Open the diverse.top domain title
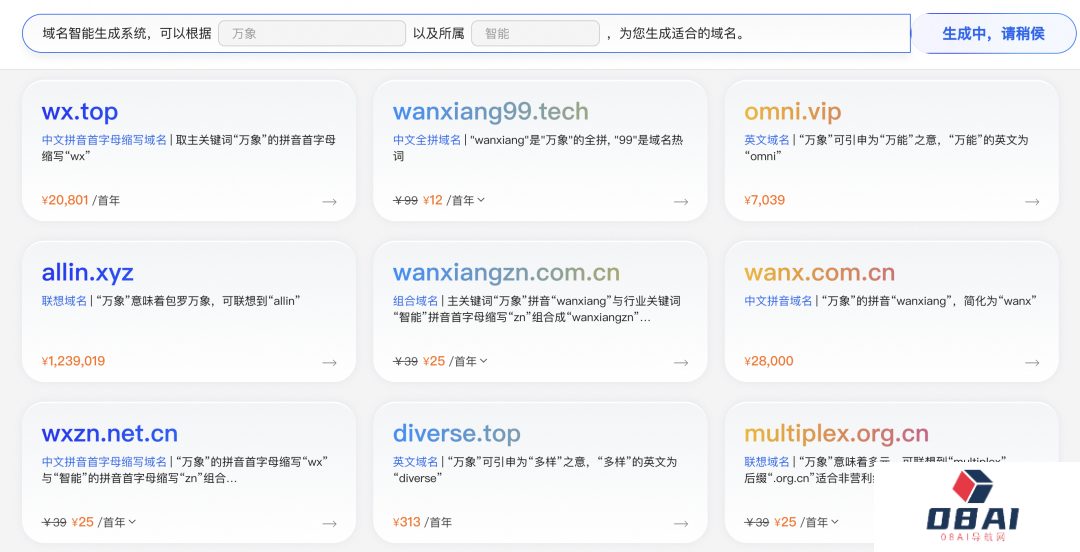 pos(457,434)
